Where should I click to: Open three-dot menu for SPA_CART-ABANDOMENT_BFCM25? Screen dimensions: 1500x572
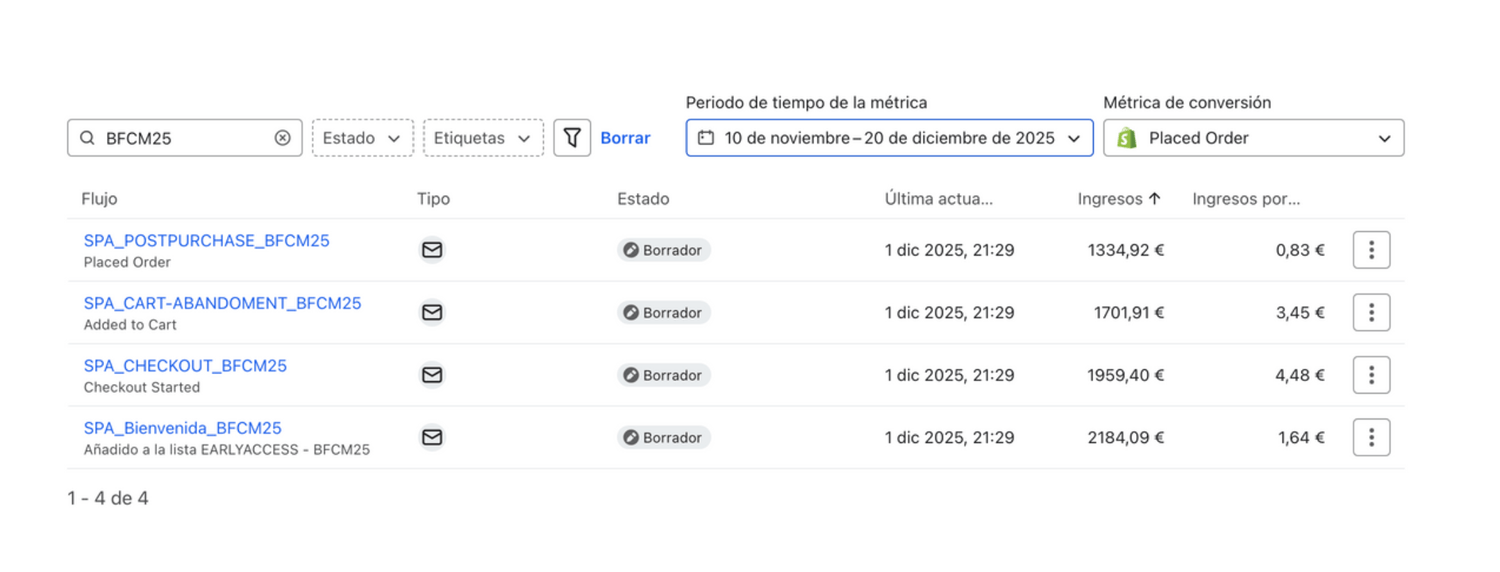[x=1371, y=313]
